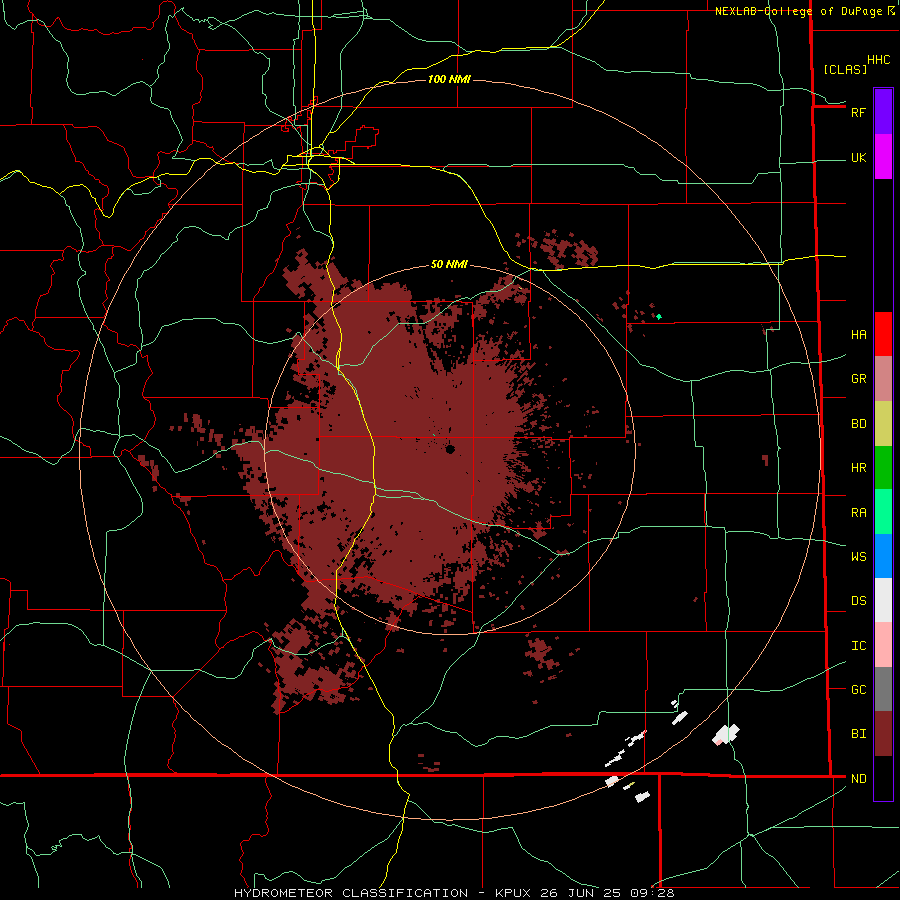Choose the blue WS legend swatch

[x=883, y=556]
